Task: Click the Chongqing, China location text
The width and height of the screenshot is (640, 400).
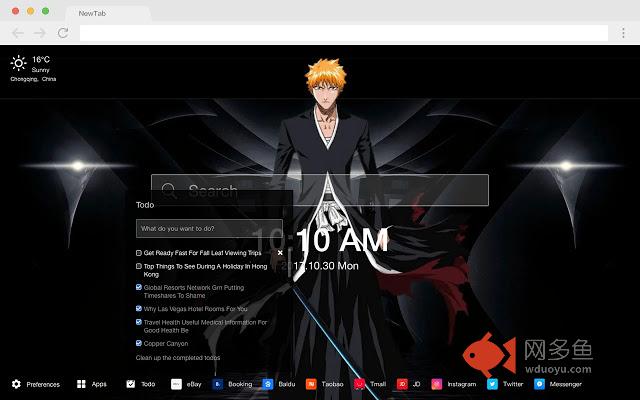Action: [x=33, y=79]
